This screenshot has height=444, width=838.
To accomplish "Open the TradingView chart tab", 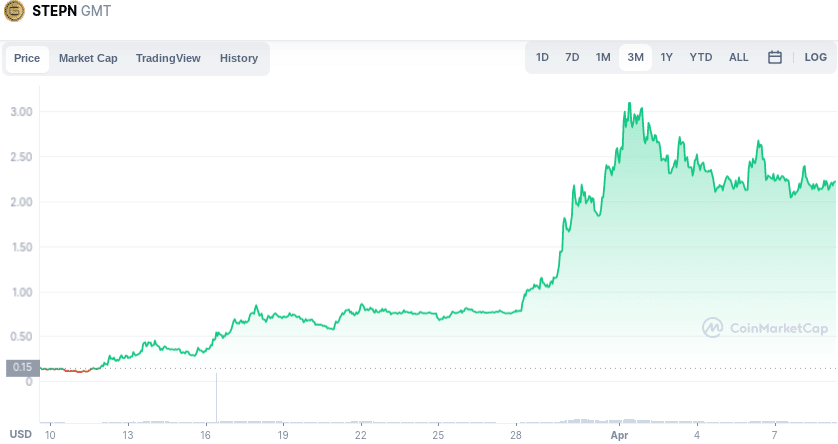I will pyautogui.click(x=168, y=58).
